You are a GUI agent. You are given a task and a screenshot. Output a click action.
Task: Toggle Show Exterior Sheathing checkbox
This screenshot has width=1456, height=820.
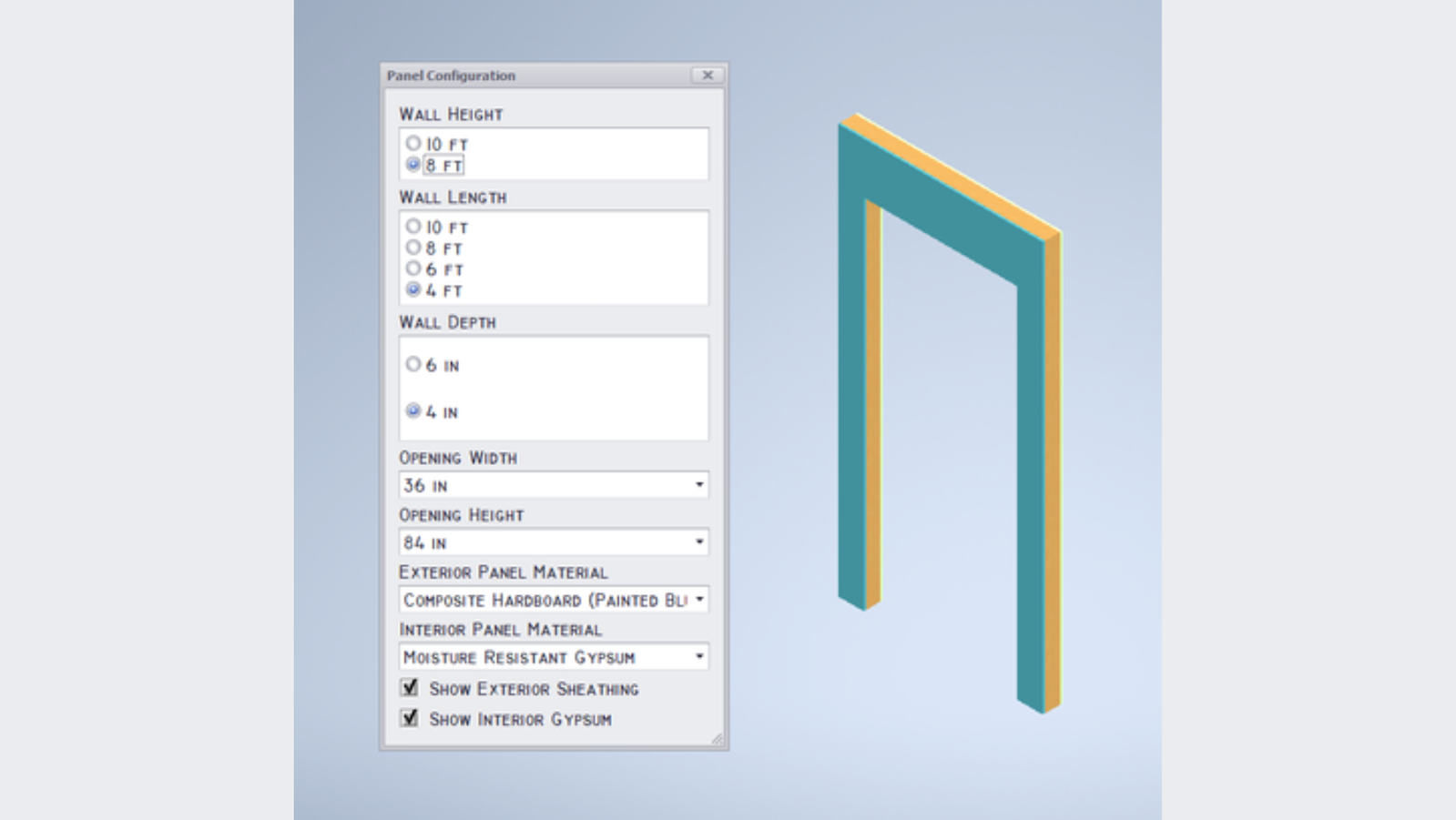[410, 687]
